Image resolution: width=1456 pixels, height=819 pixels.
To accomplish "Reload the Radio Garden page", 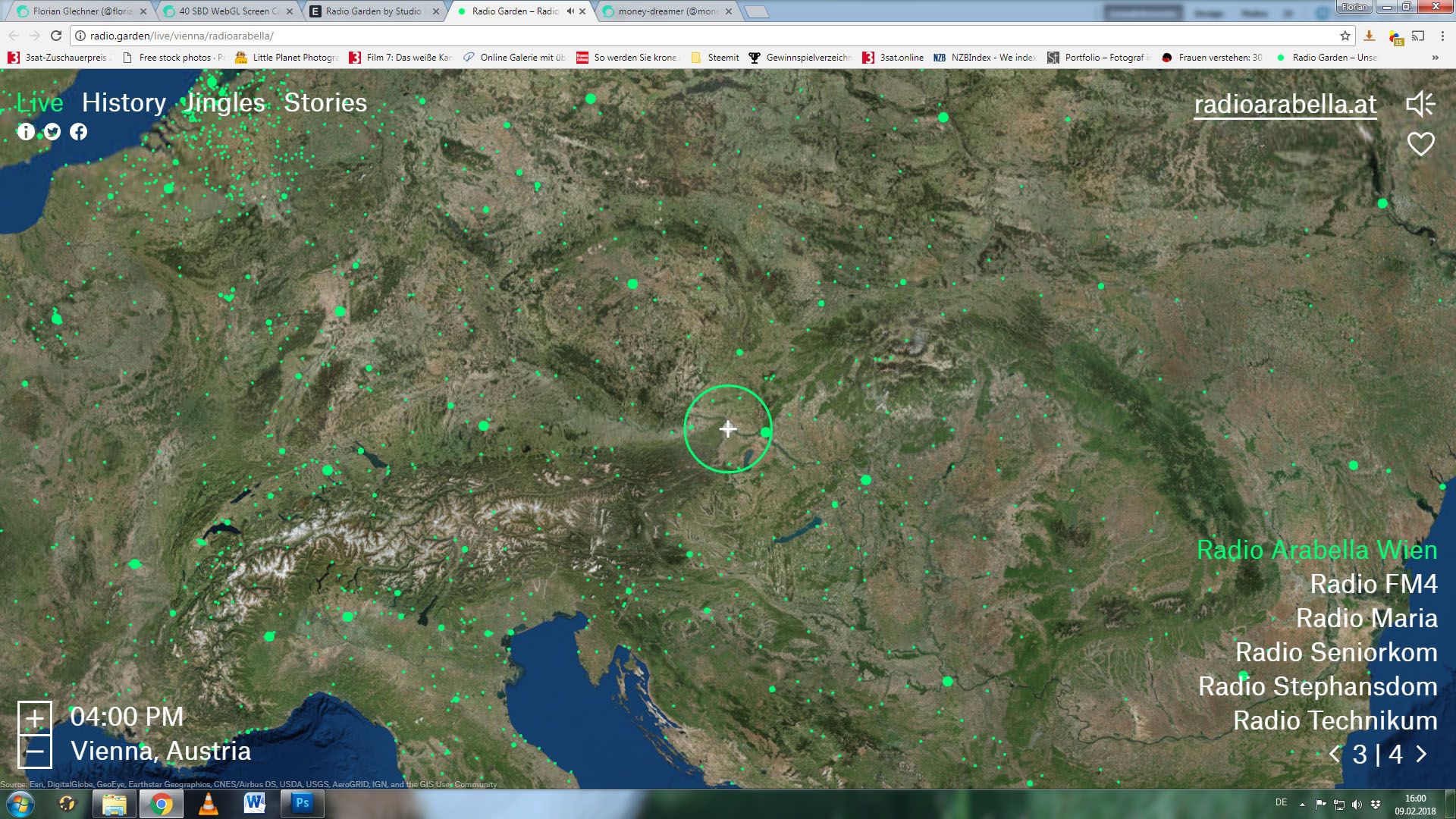I will [x=56, y=36].
